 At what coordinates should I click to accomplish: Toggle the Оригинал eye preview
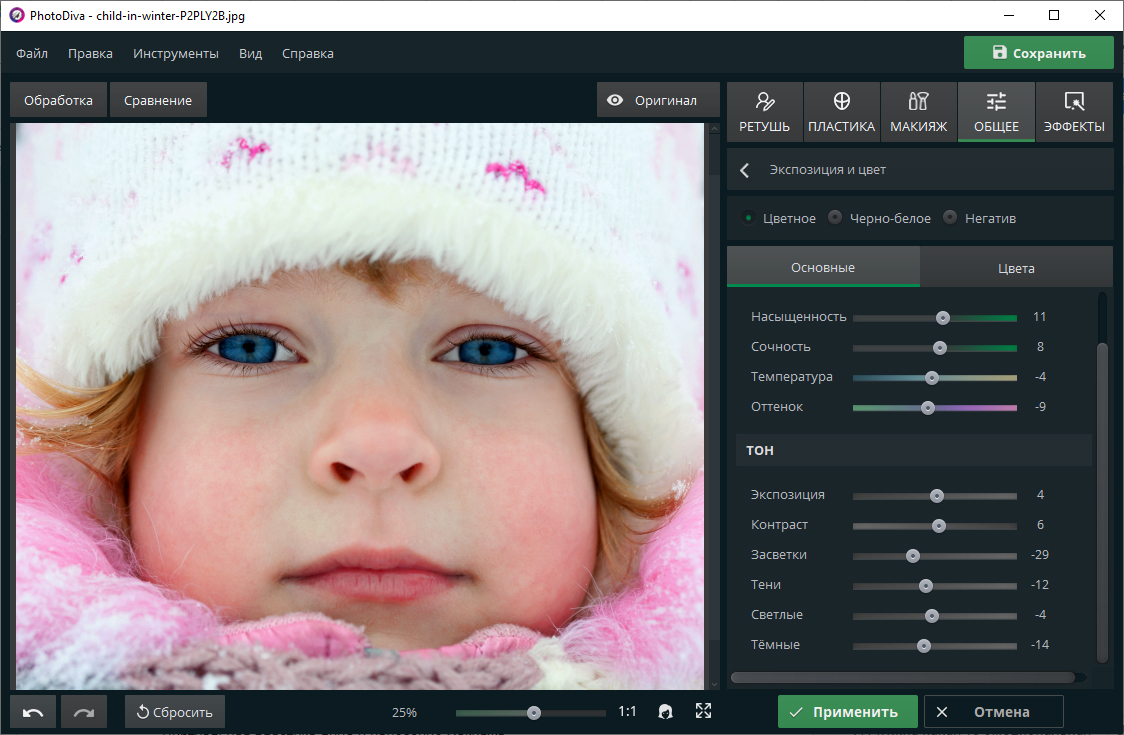pyautogui.click(x=657, y=100)
